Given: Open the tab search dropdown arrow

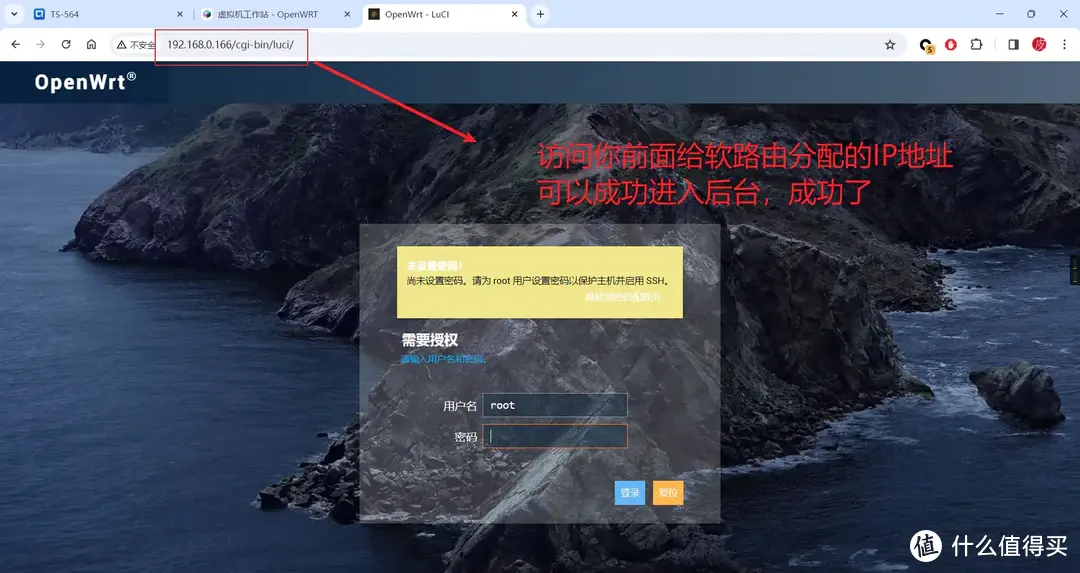Looking at the screenshot, I should coord(14,14).
